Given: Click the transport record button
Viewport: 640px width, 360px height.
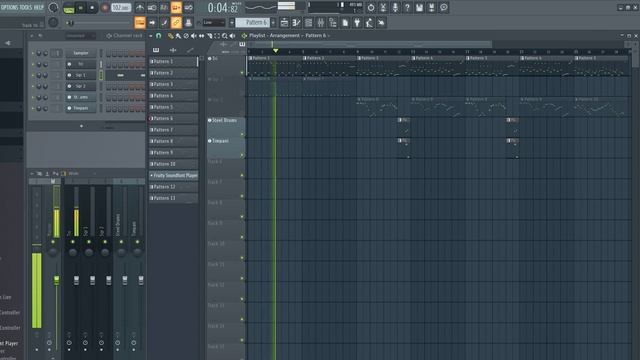Looking at the screenshot, I should (x=104, y=8).
